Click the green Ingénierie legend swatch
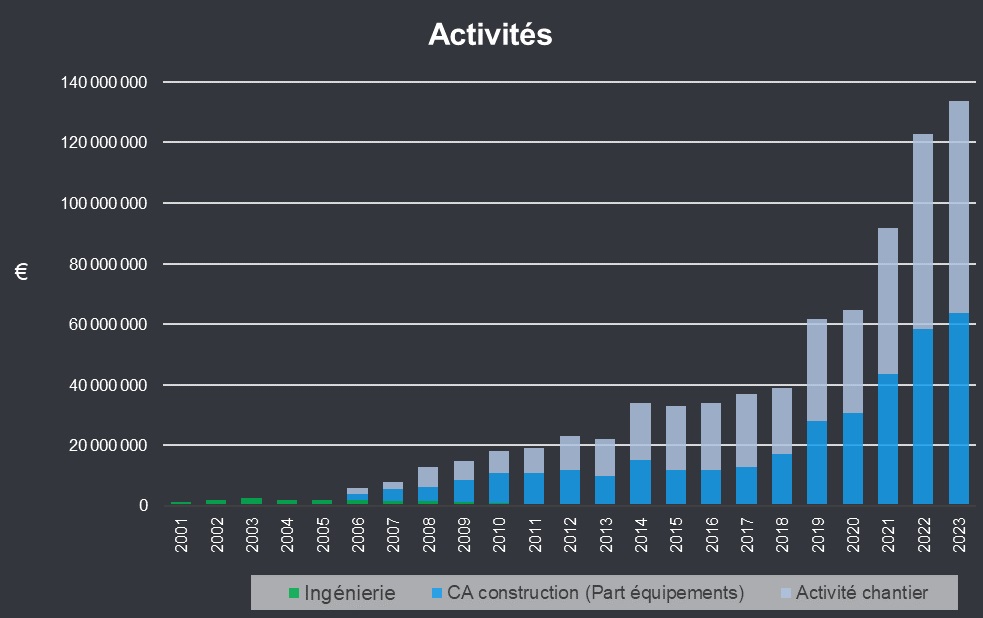Image resolution: width=983 pixels, height=618 pixels. [x=293, y=593]
